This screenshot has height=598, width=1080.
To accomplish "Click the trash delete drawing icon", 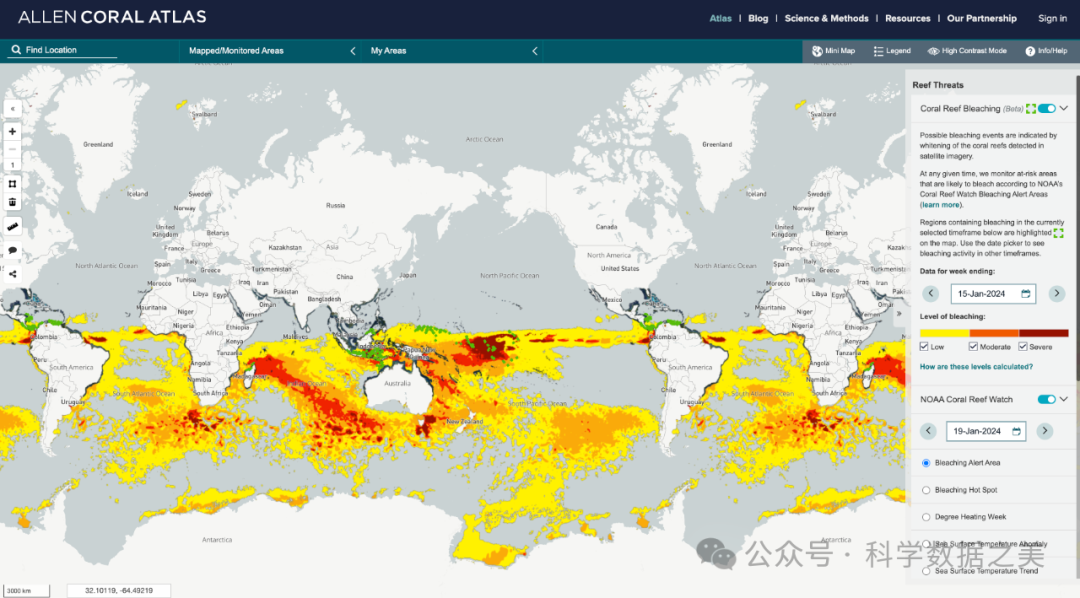I will pos(12,202).
